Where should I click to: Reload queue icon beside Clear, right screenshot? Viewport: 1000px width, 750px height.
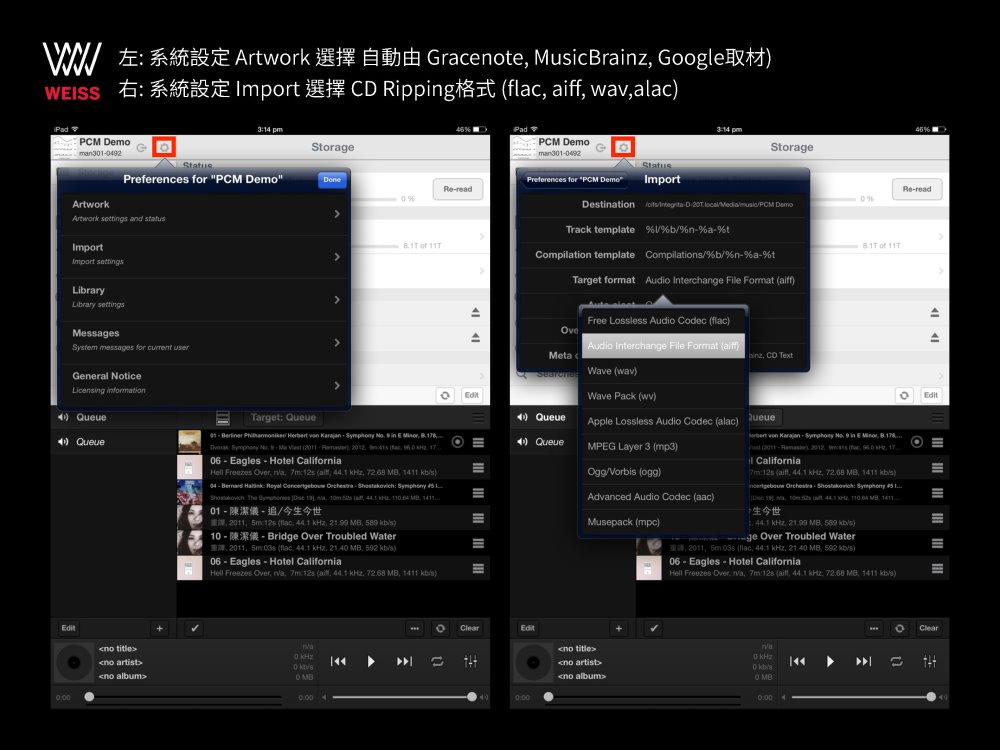(x=899, y=628)
